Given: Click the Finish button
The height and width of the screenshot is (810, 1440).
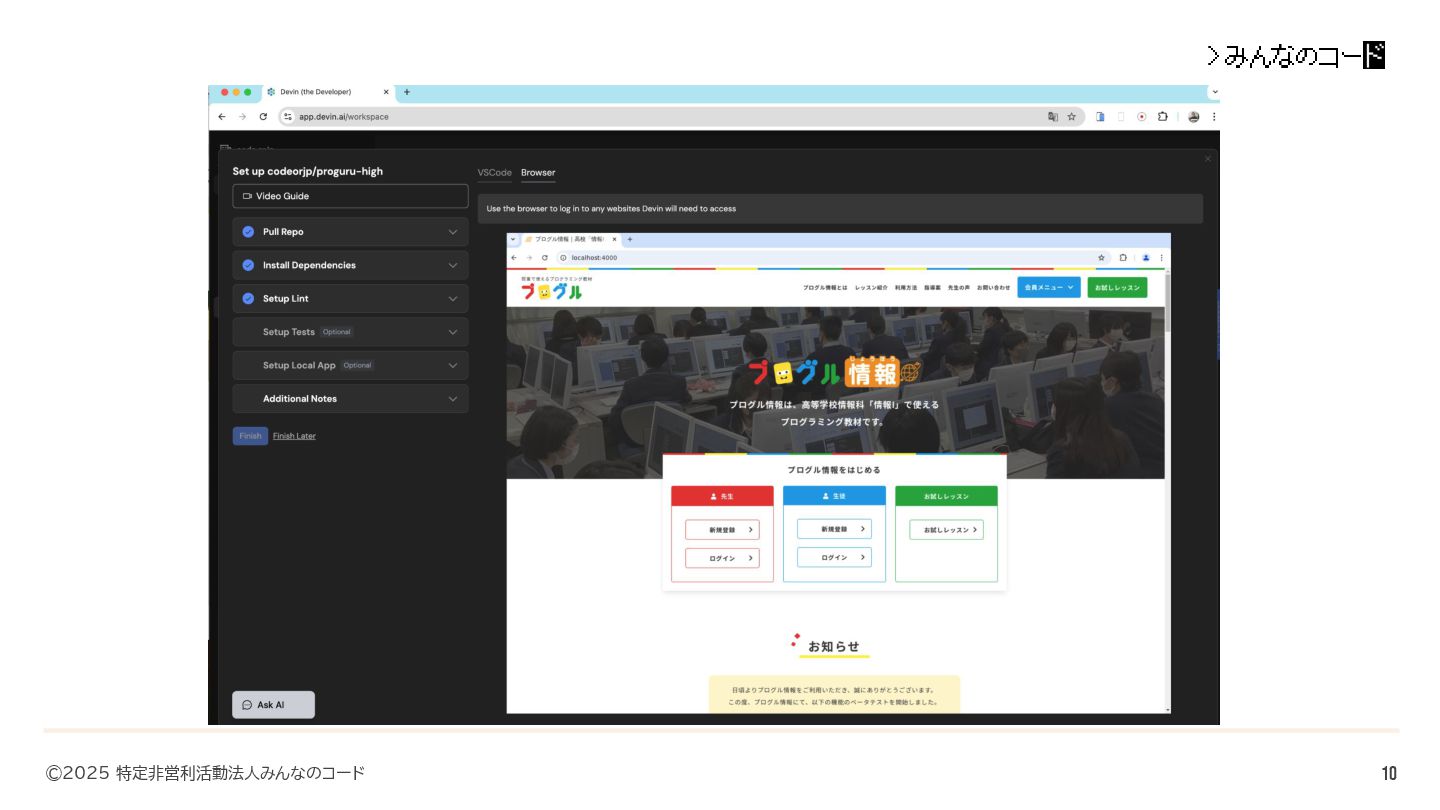Looking at the screenshot, I should [250, 436].
